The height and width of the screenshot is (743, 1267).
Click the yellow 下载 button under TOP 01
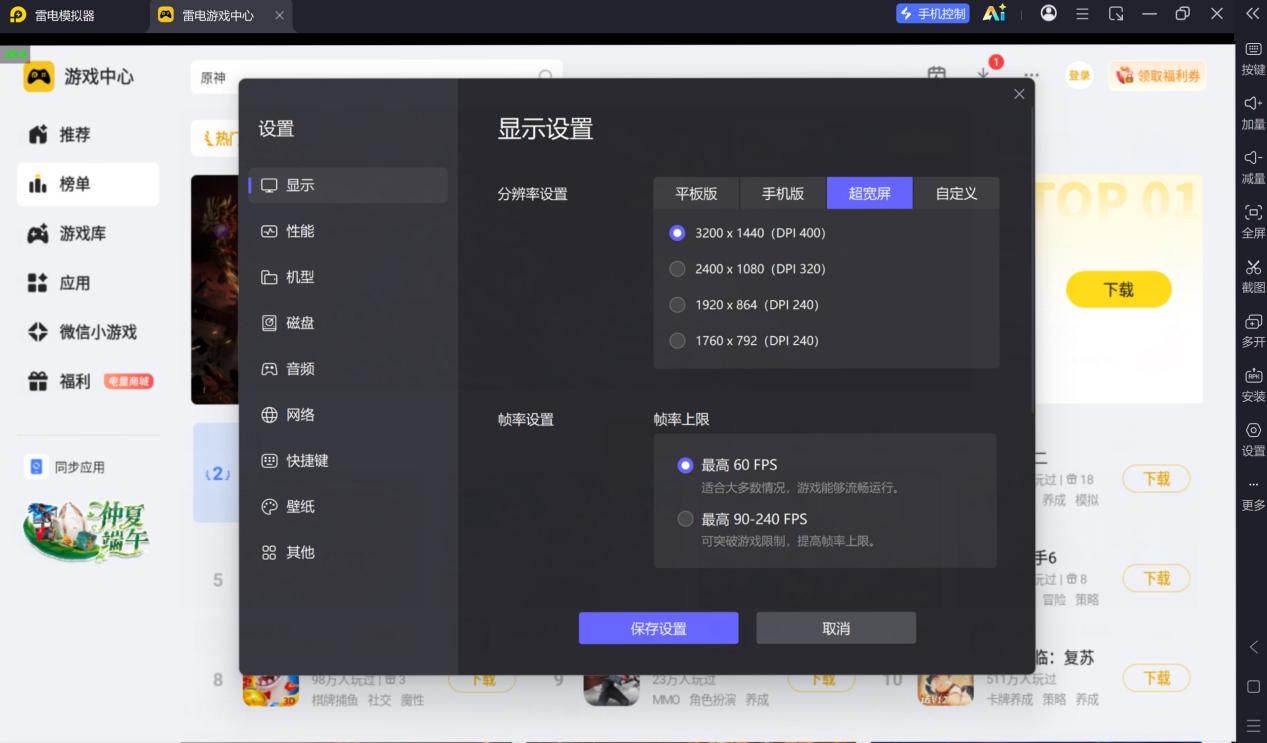(x=1118, y=290)
